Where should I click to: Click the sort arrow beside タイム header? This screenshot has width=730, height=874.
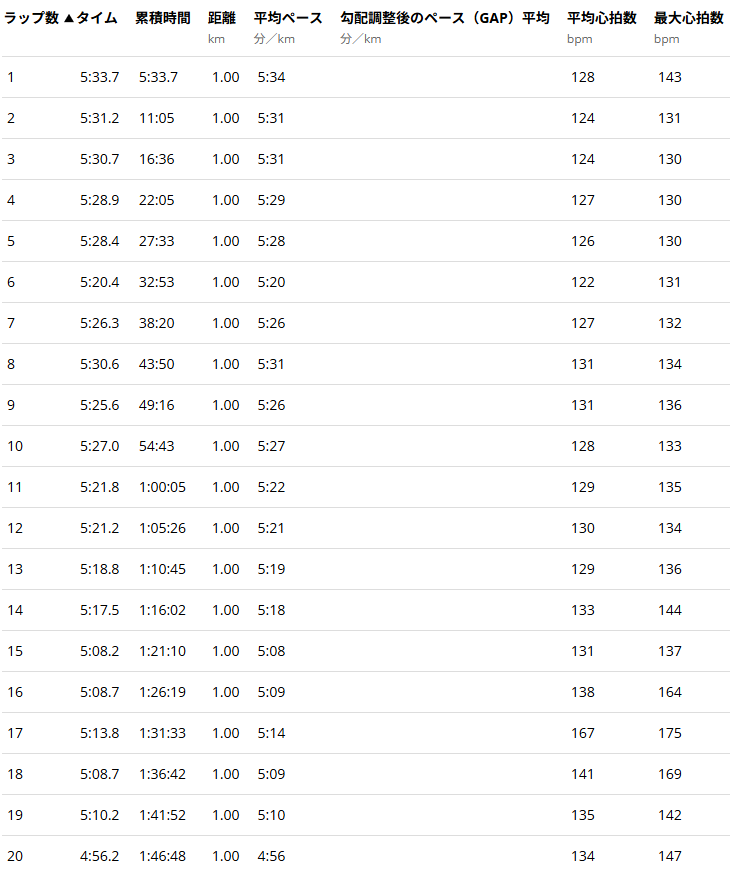[68, 19]
